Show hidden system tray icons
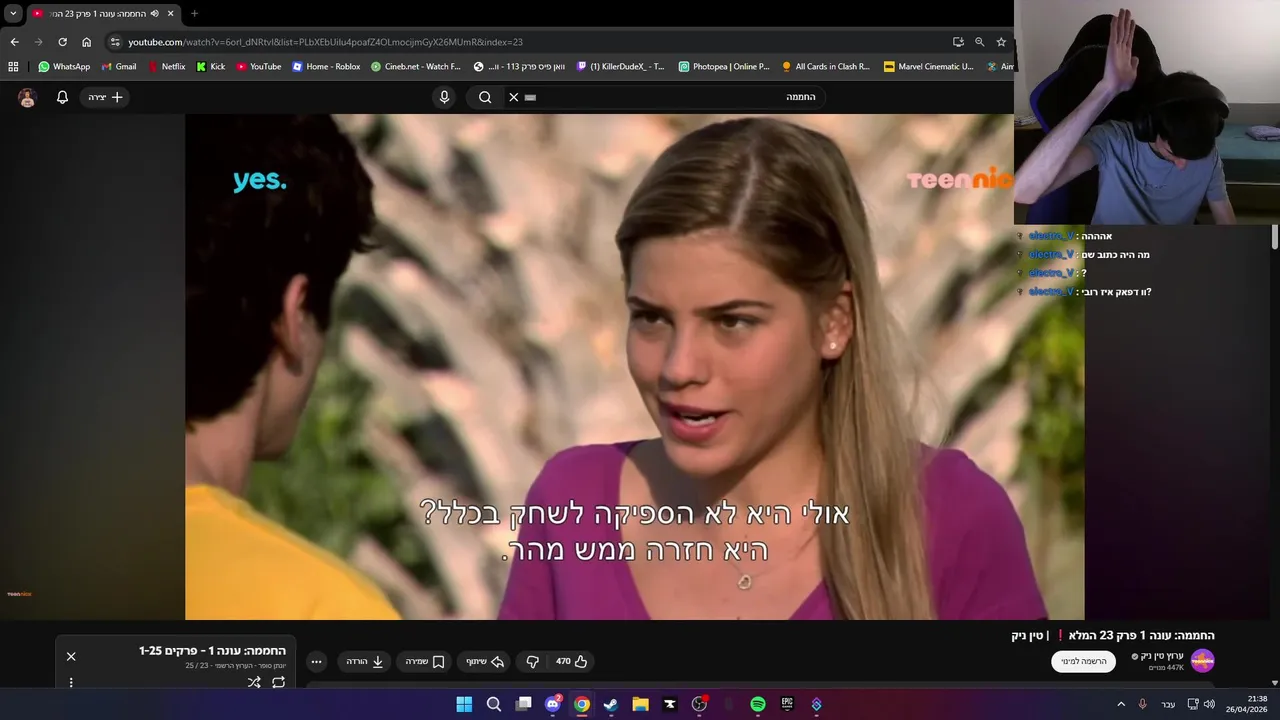This screenshot has height=720, width=1280. [1121, 704]
